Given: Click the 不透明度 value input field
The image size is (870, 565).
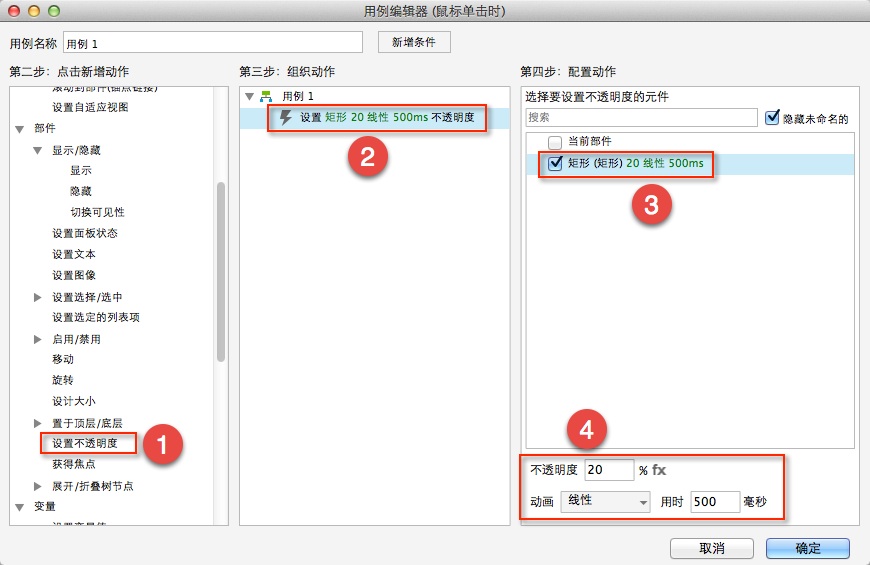Looking at the screenshot, I should point(609,470).
